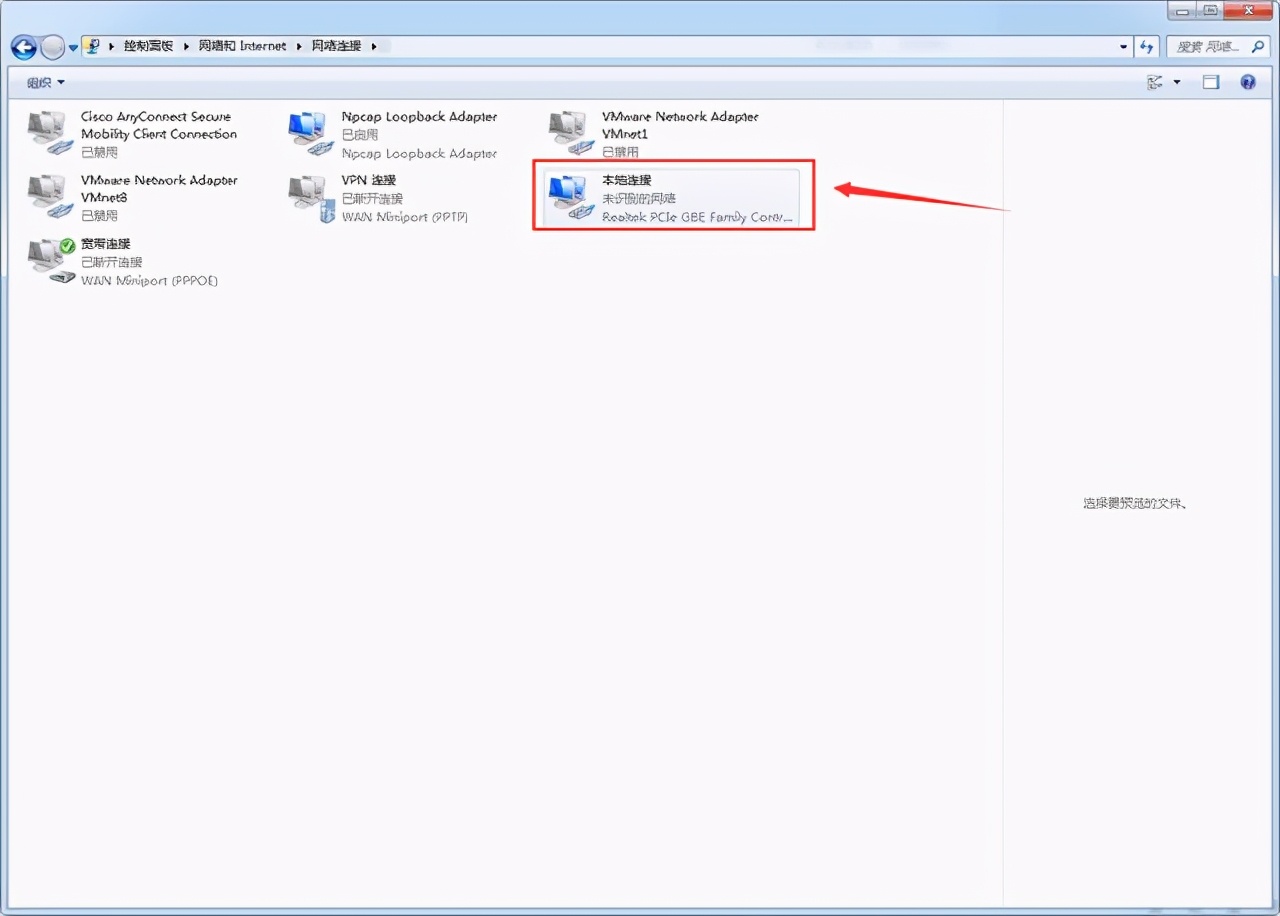Change the view with the views icon
The image size is (1280, 916).
tap(1156, 82)
